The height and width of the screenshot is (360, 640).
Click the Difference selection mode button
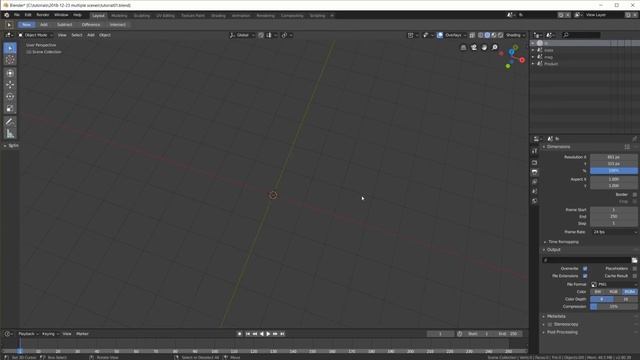coord(91,25)
